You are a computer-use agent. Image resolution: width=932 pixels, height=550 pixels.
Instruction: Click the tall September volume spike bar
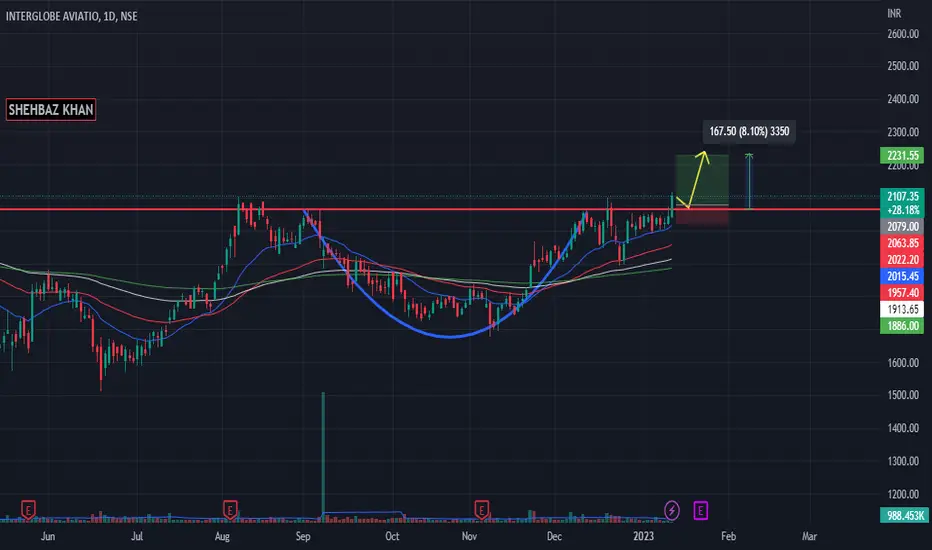(x=323, y=455)
